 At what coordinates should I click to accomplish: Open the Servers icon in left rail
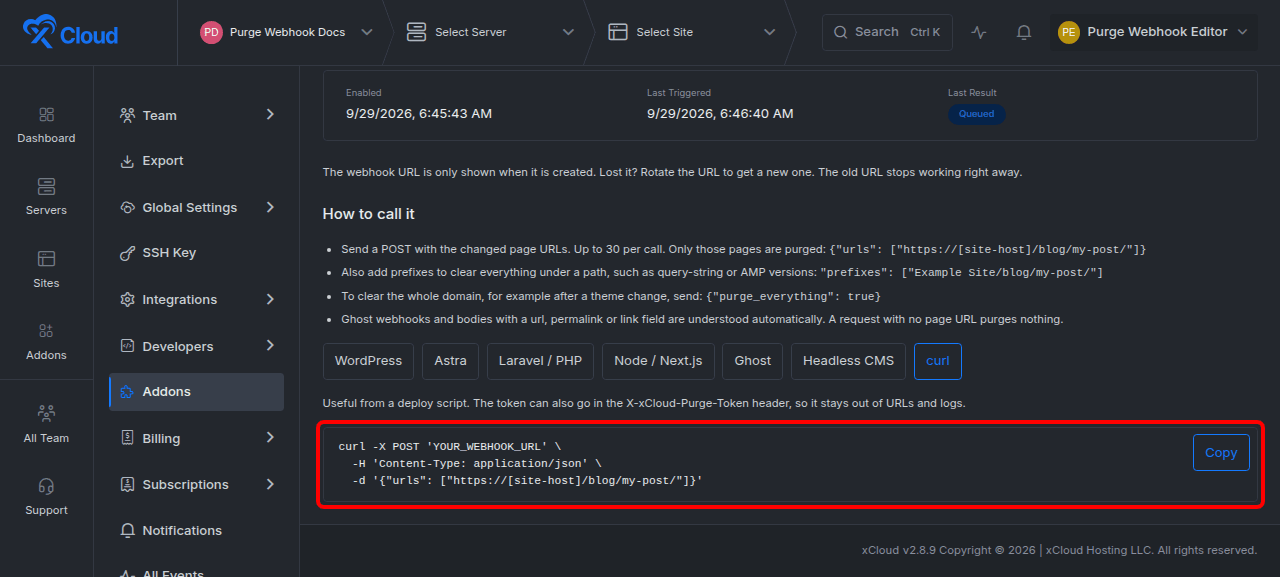tap(46, 187)
